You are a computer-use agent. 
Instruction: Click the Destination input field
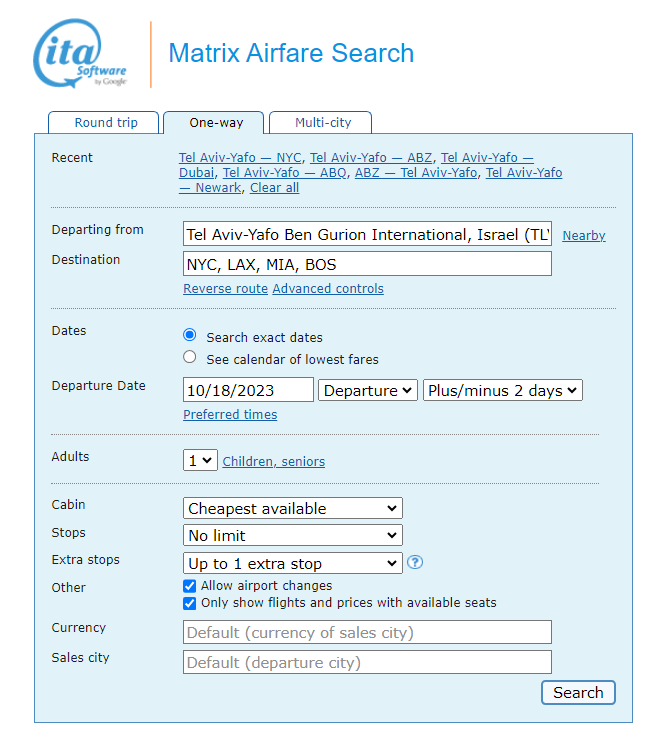tap(367, 264)
